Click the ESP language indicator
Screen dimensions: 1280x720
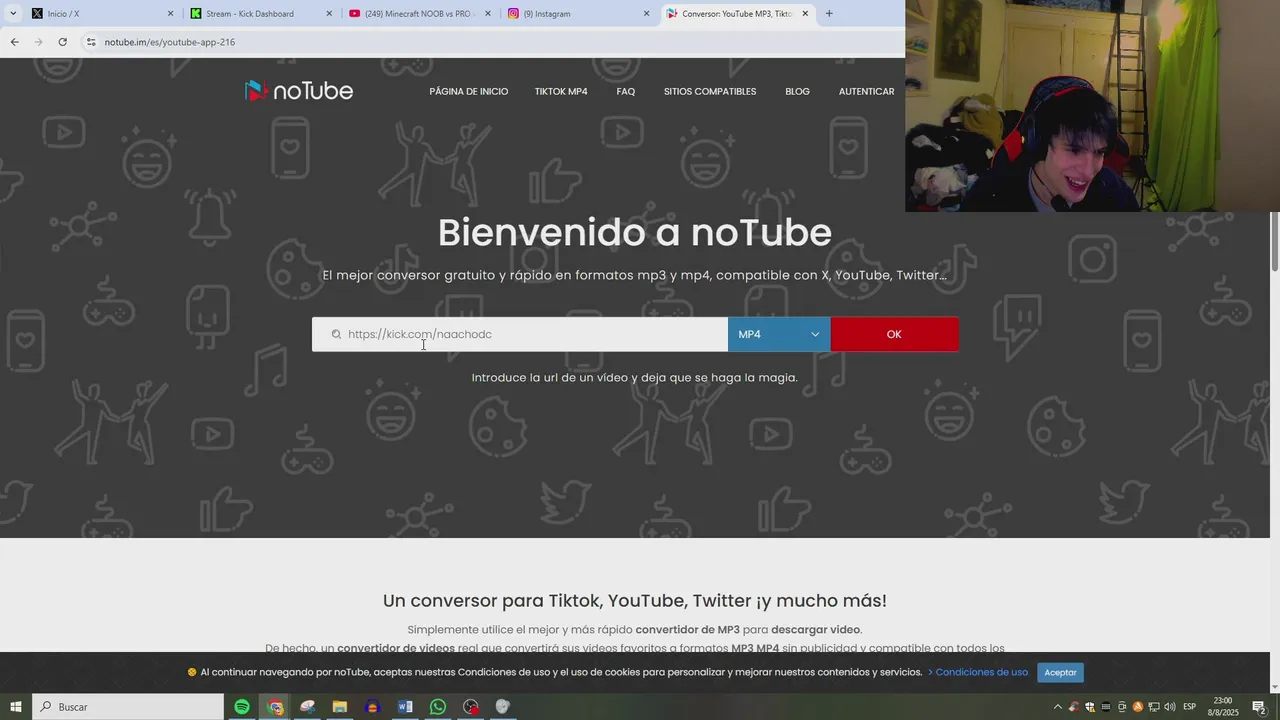click(1190, 707)
